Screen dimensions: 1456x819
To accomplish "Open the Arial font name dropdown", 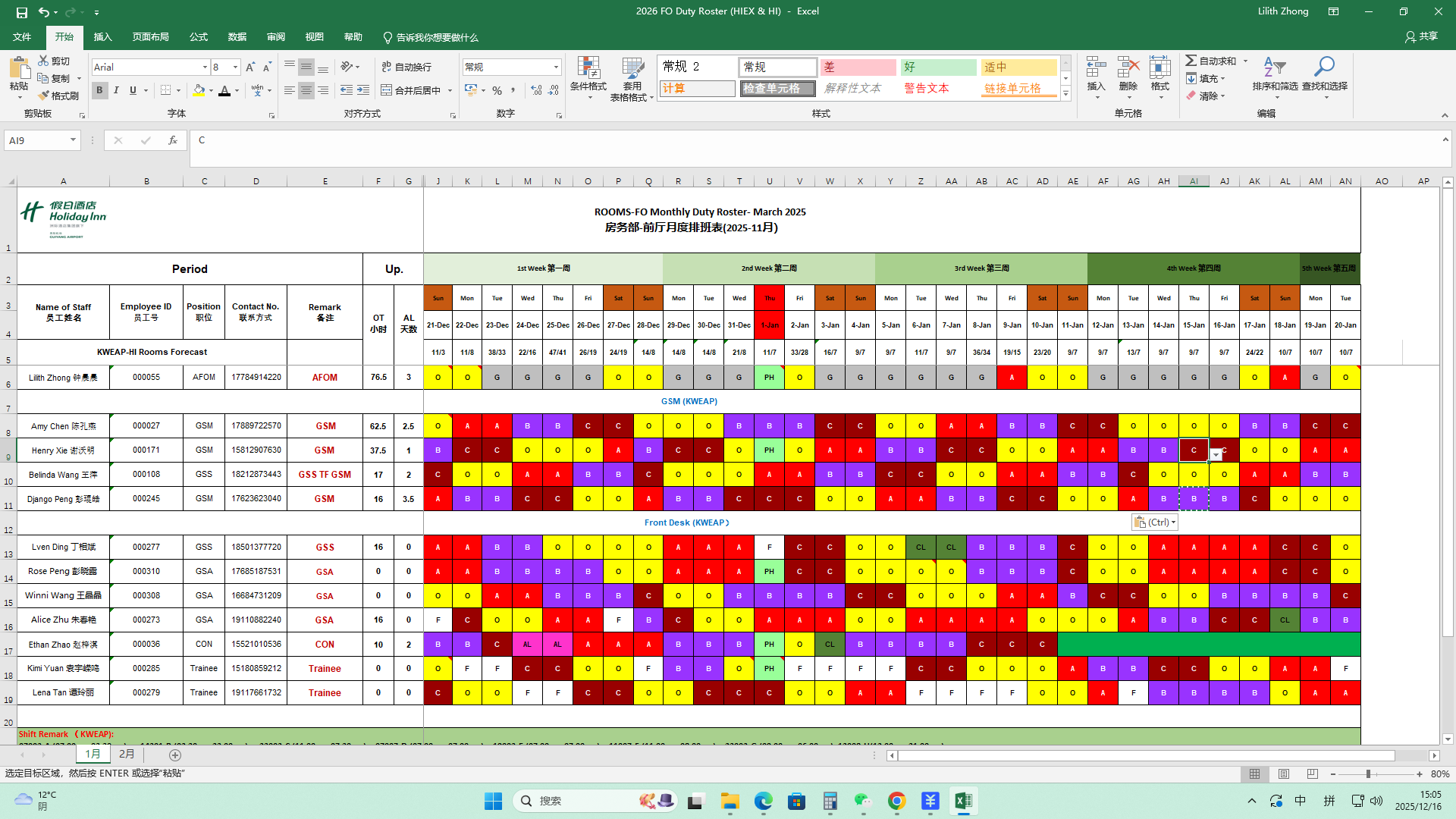I will pos(205,67).
